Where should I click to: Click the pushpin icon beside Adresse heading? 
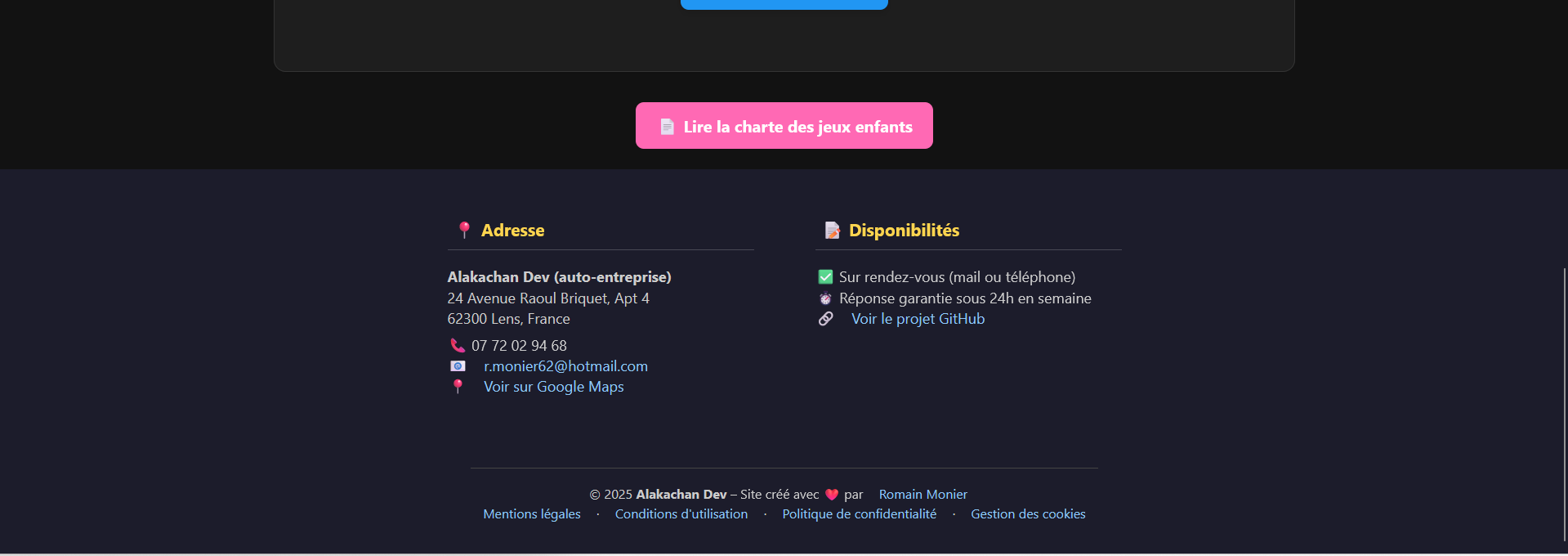click(x=464, y=231)
